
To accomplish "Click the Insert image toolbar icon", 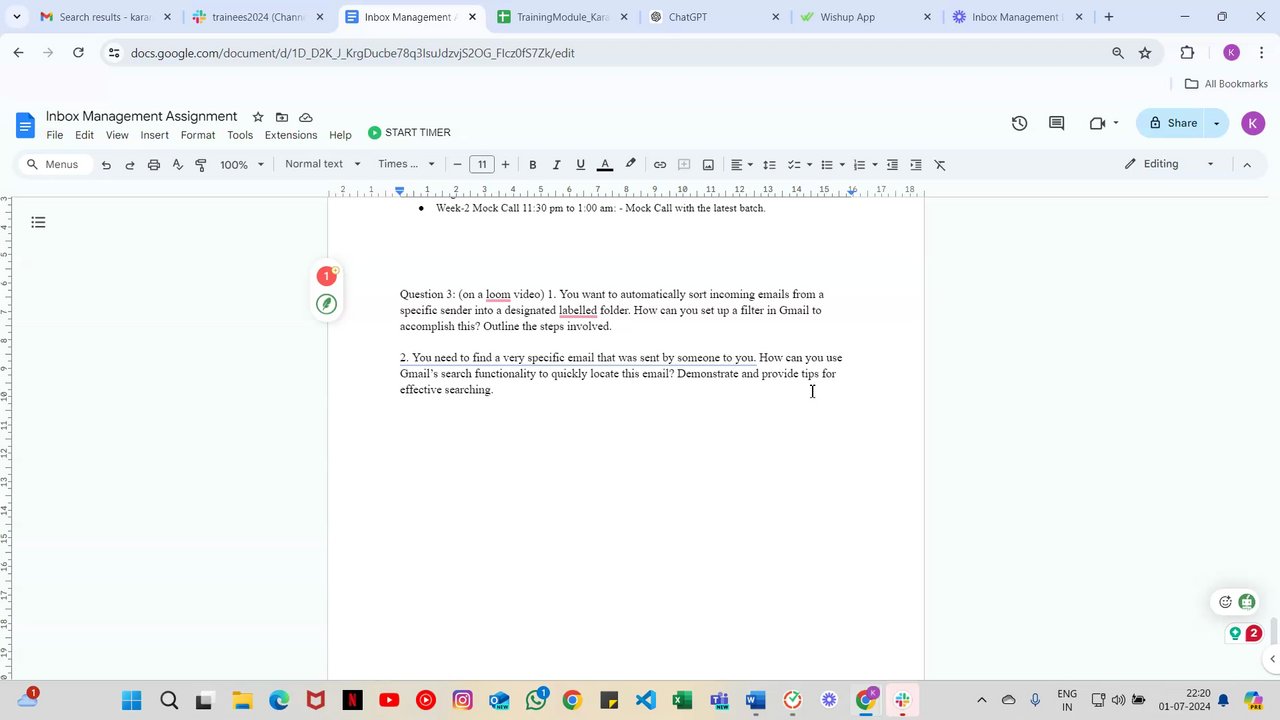I will [x=708, y=165].
